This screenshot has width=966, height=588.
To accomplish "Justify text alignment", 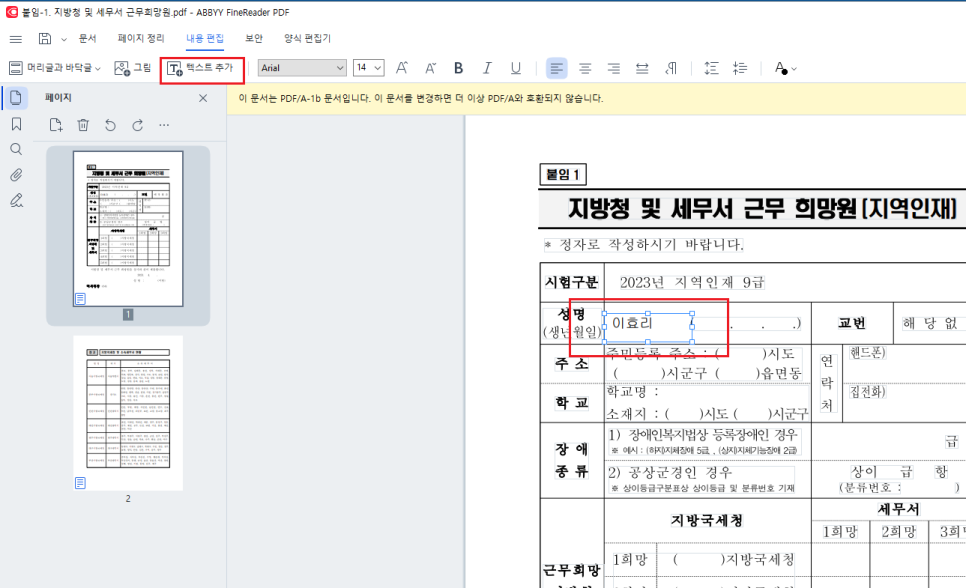I will tap(642, 68).
